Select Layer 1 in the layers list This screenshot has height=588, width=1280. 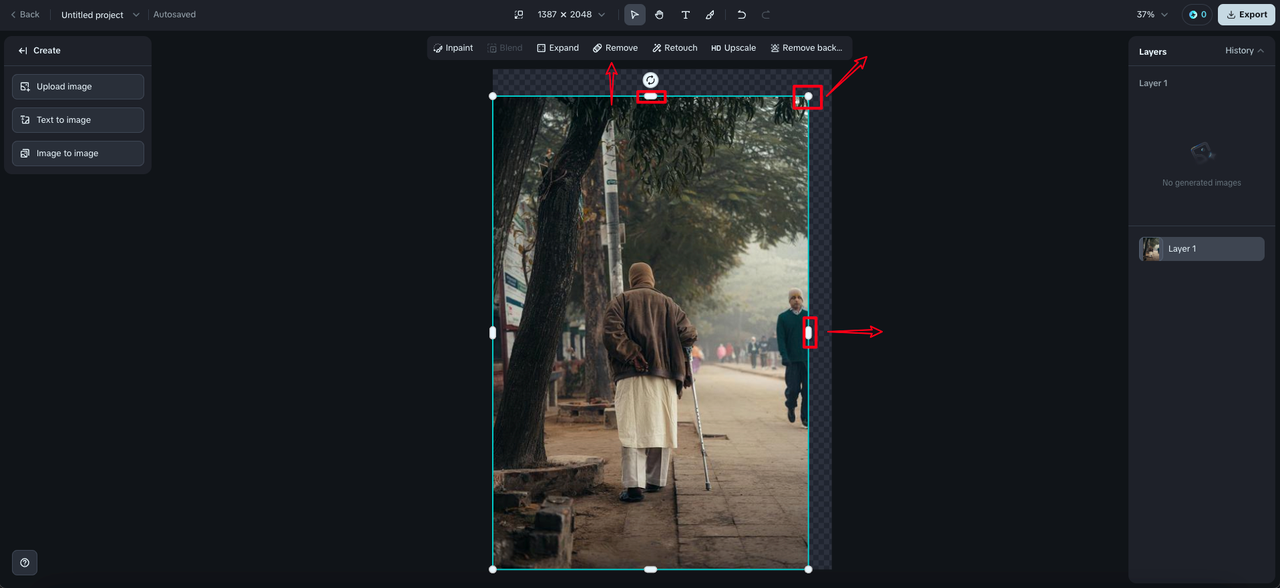[x=1201, y=249]
